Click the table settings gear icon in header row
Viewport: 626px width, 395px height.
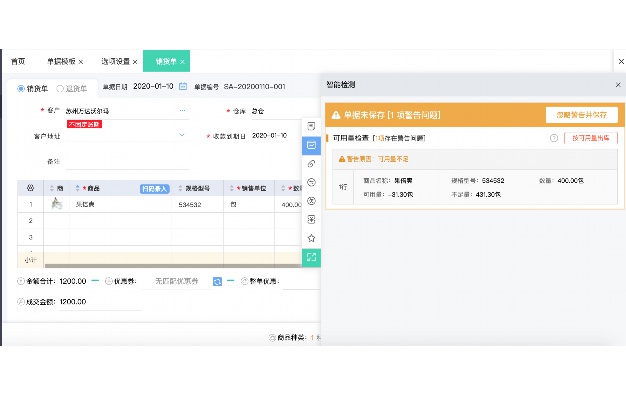[x=30, y=188]
